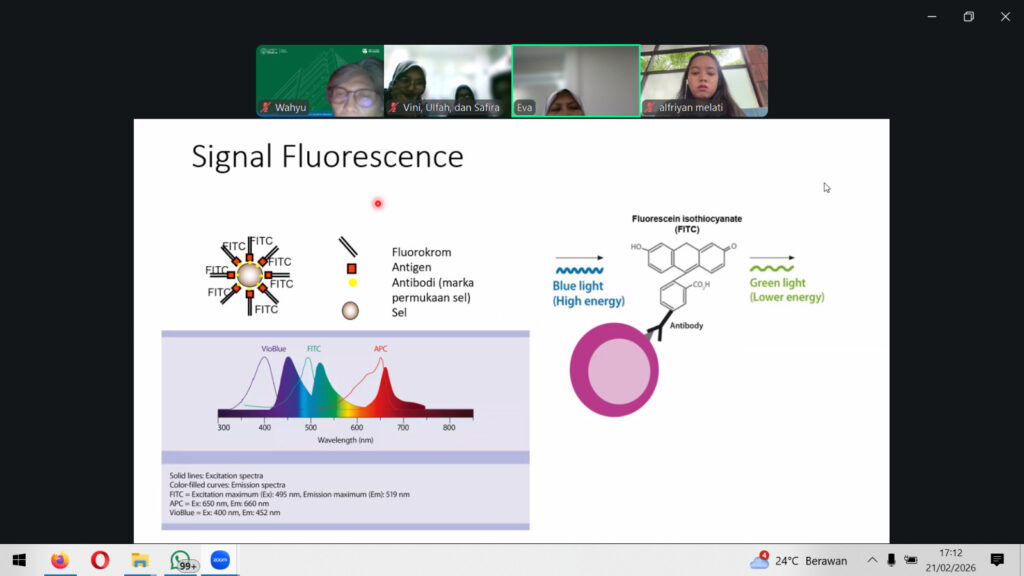Switch to WhatsApp with 99+ badge

click(181, 560)
